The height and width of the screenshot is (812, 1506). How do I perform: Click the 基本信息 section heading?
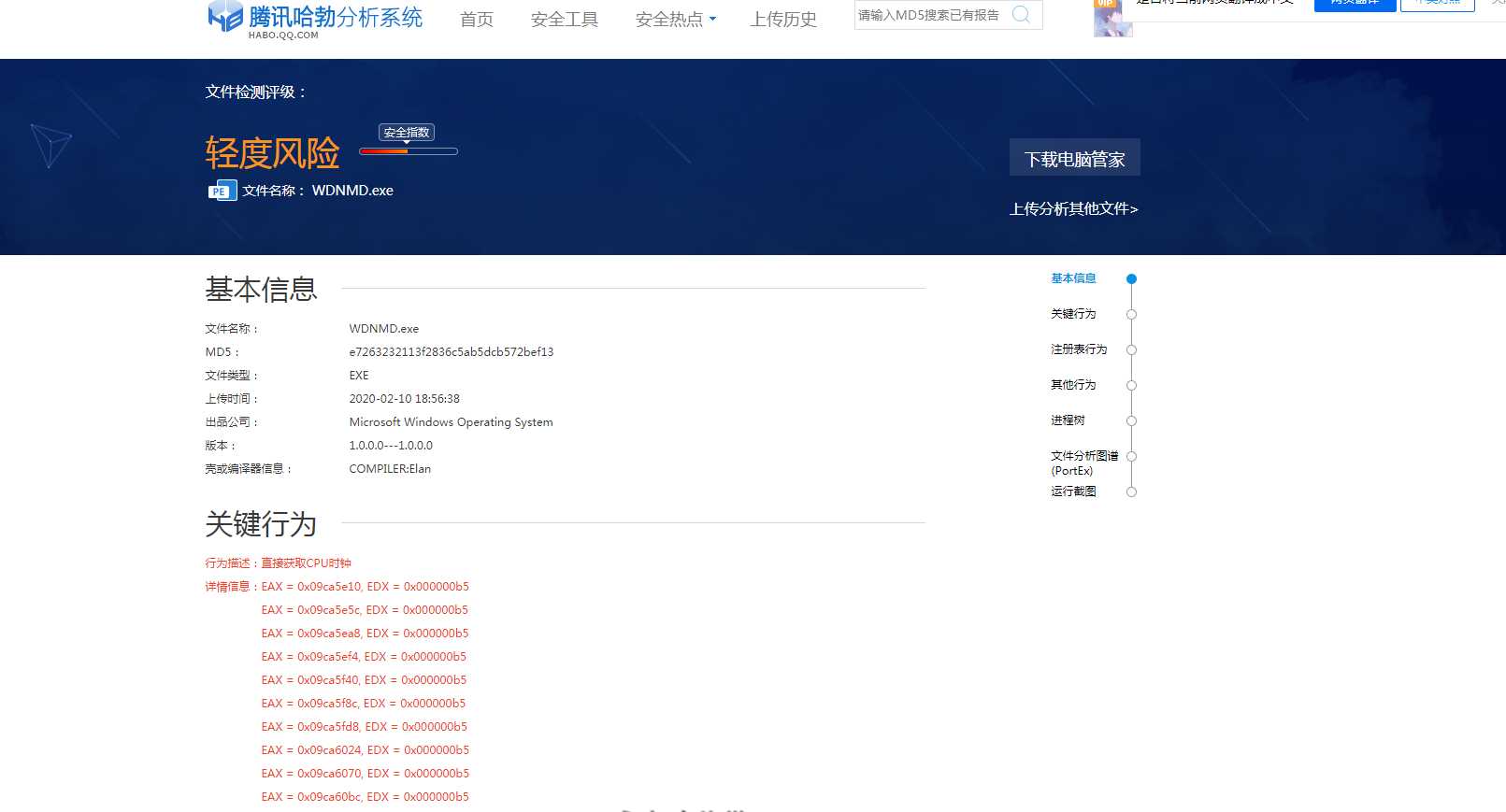click(262, 290)
